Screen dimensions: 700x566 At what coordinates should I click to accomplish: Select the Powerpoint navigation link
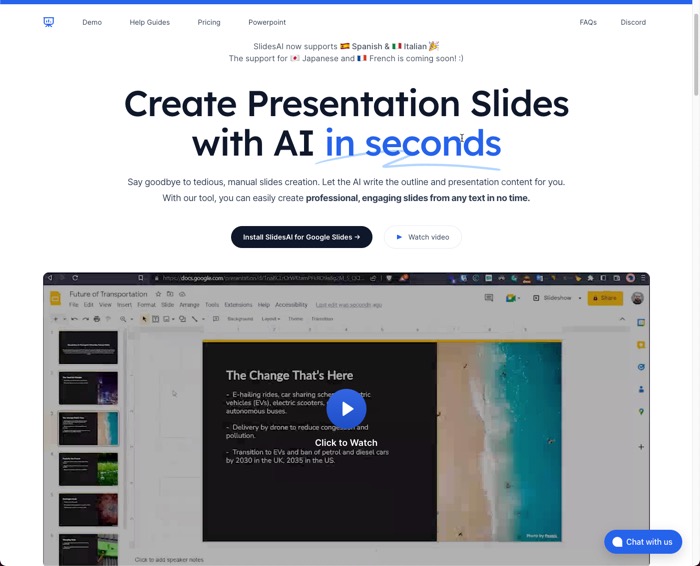[x=267, y=22]
